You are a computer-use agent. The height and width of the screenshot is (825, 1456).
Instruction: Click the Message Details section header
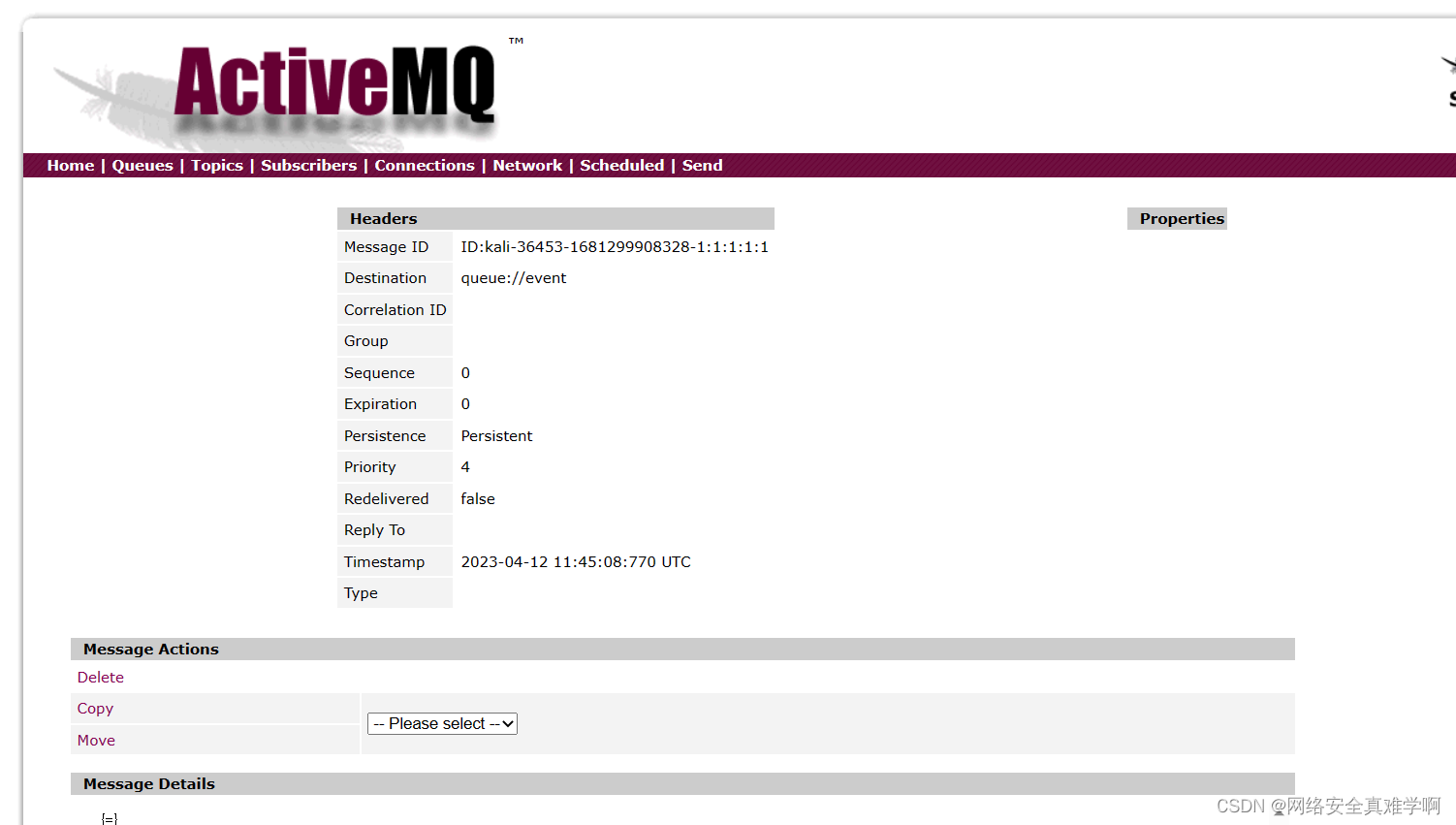click(148, 783)
